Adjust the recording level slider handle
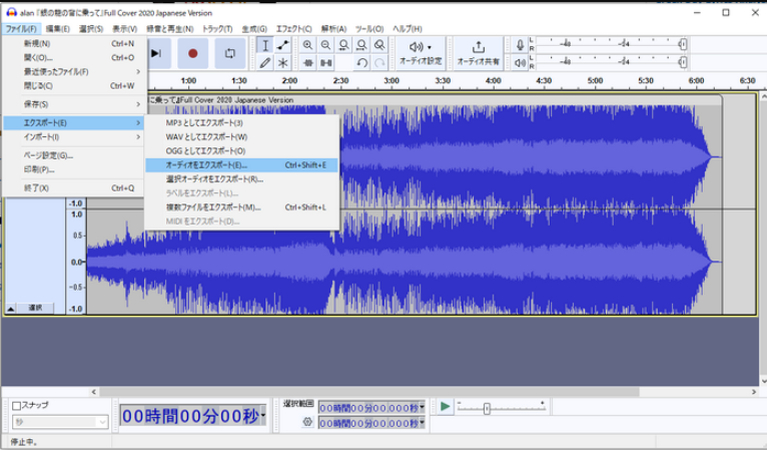The image size is (767, 450). coord(682,45)
